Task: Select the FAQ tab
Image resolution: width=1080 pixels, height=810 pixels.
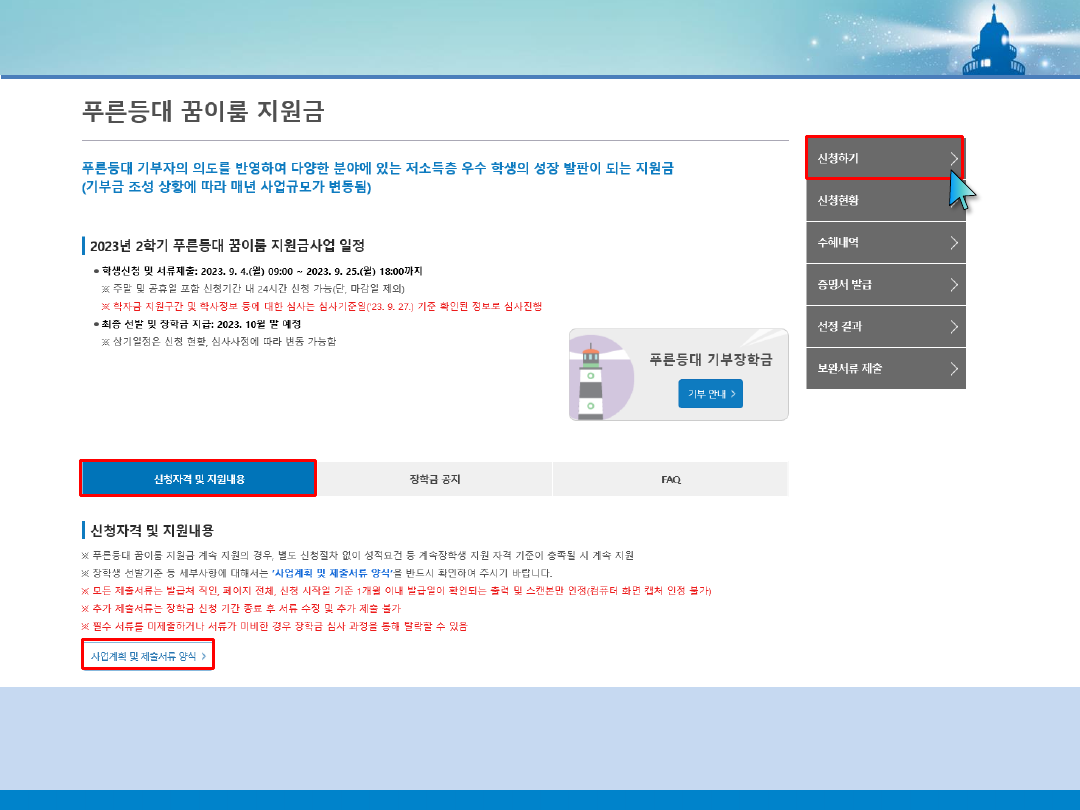Action: click(x=670, y=479)
